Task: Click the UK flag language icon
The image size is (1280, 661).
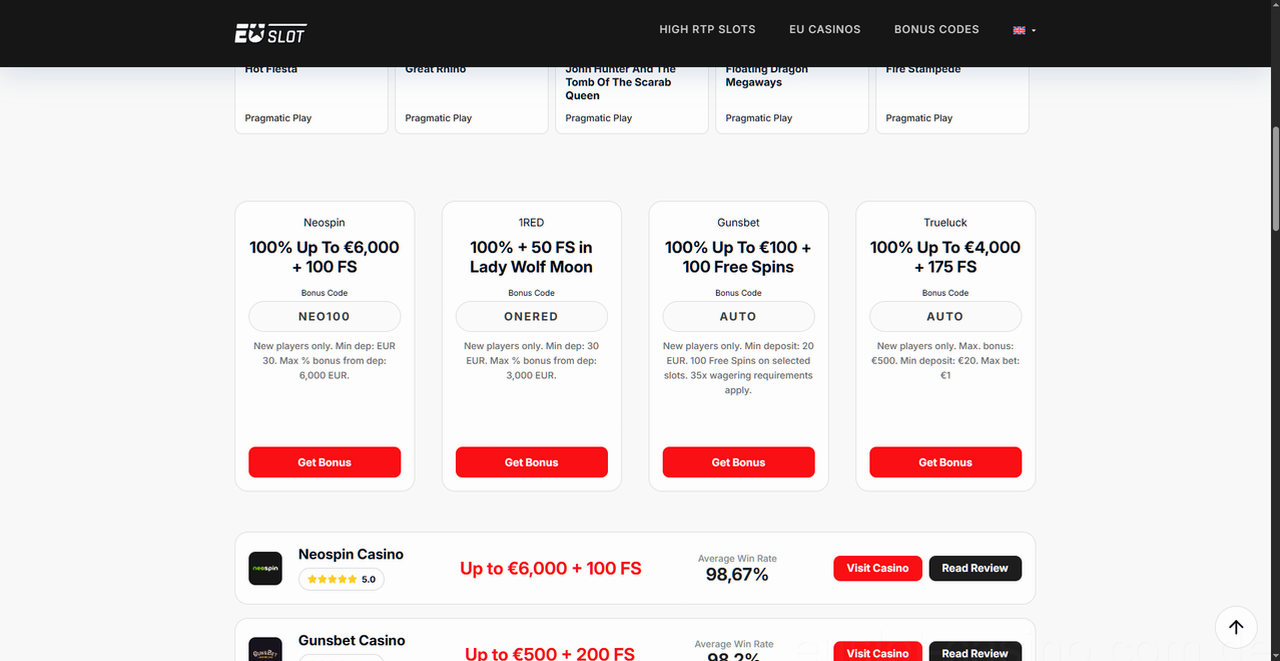Action: (1019, 30)
